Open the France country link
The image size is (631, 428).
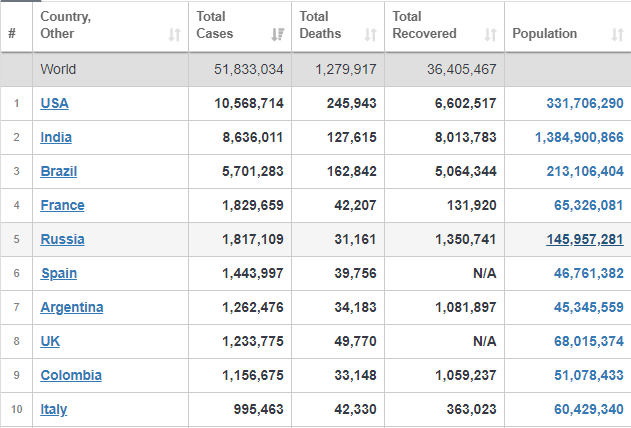(x=62, y=206)
